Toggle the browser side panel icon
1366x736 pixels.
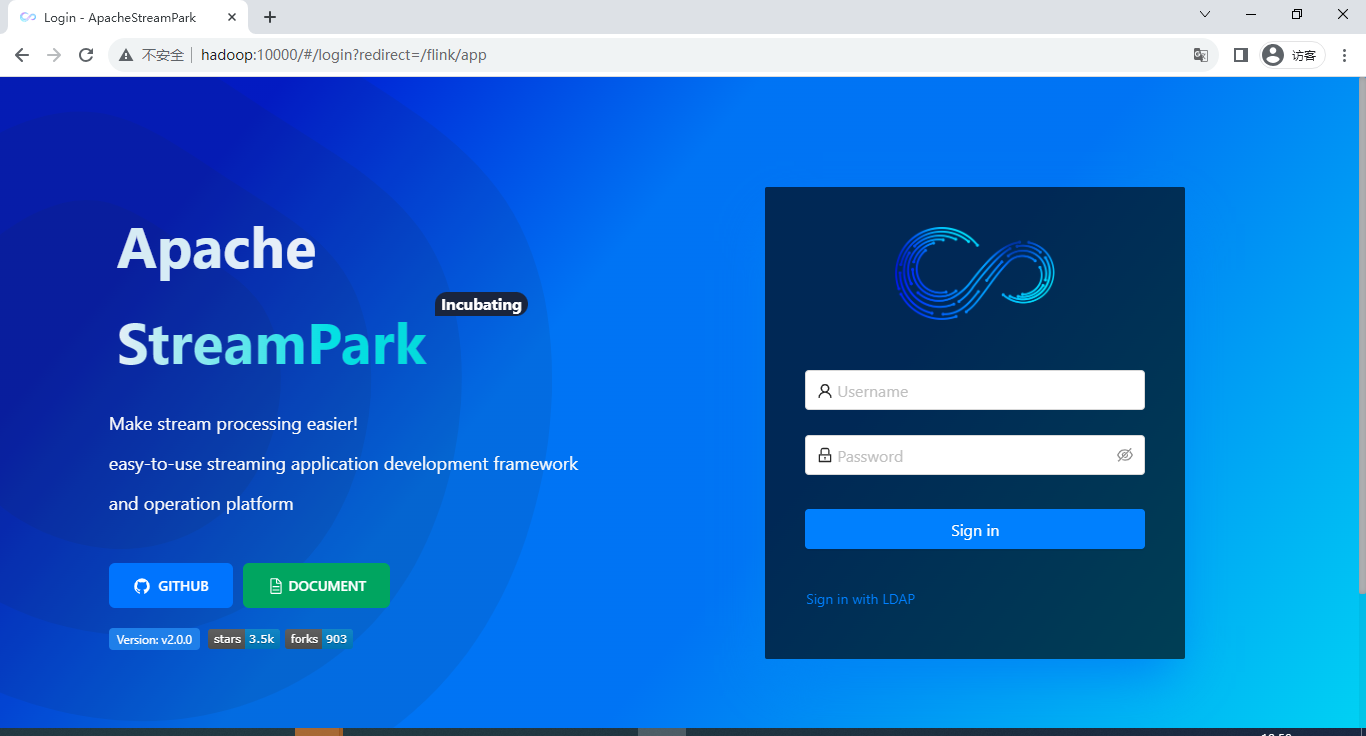(x=1241, y=55)
